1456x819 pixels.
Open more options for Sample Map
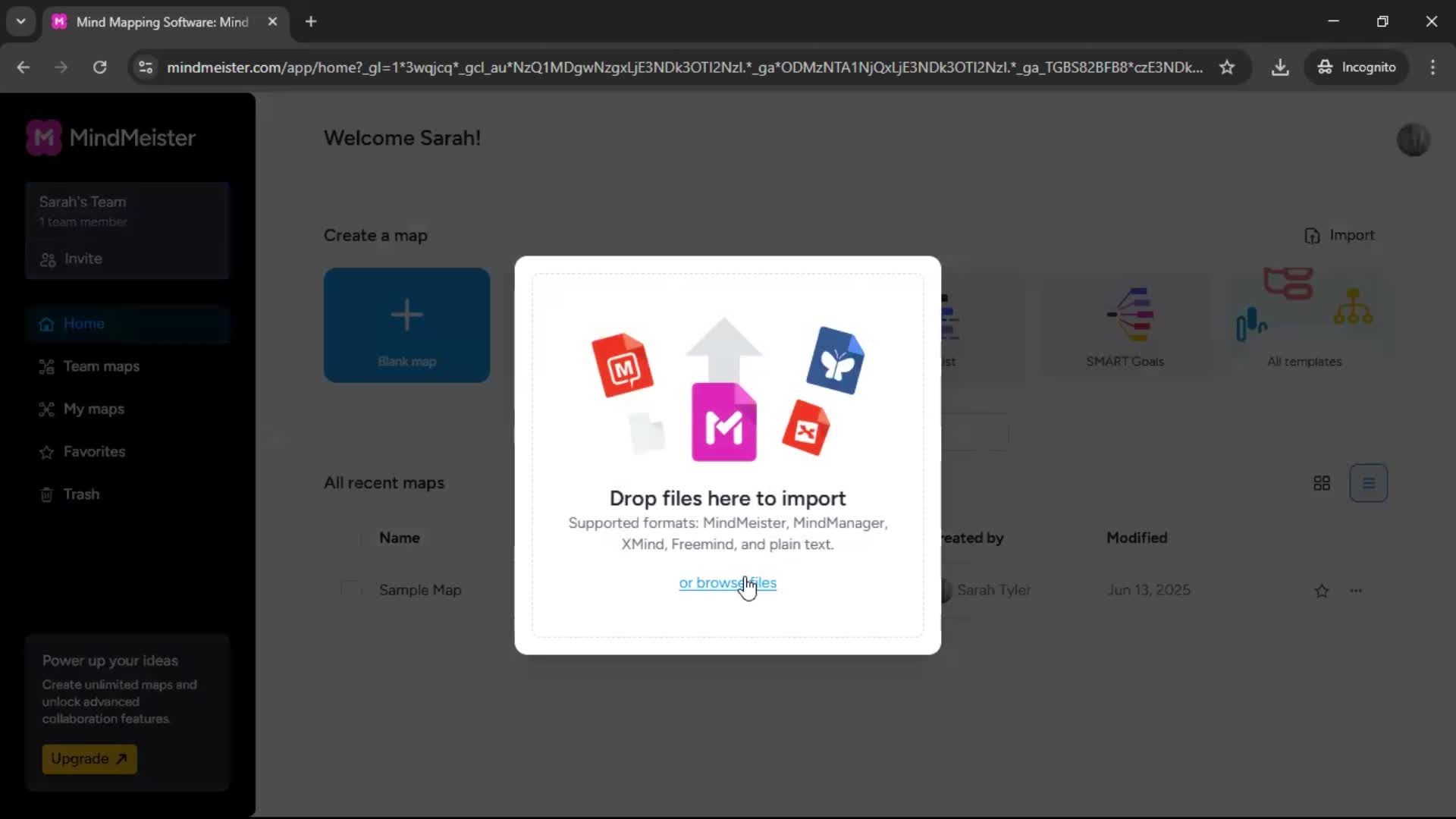(1356, 591)
